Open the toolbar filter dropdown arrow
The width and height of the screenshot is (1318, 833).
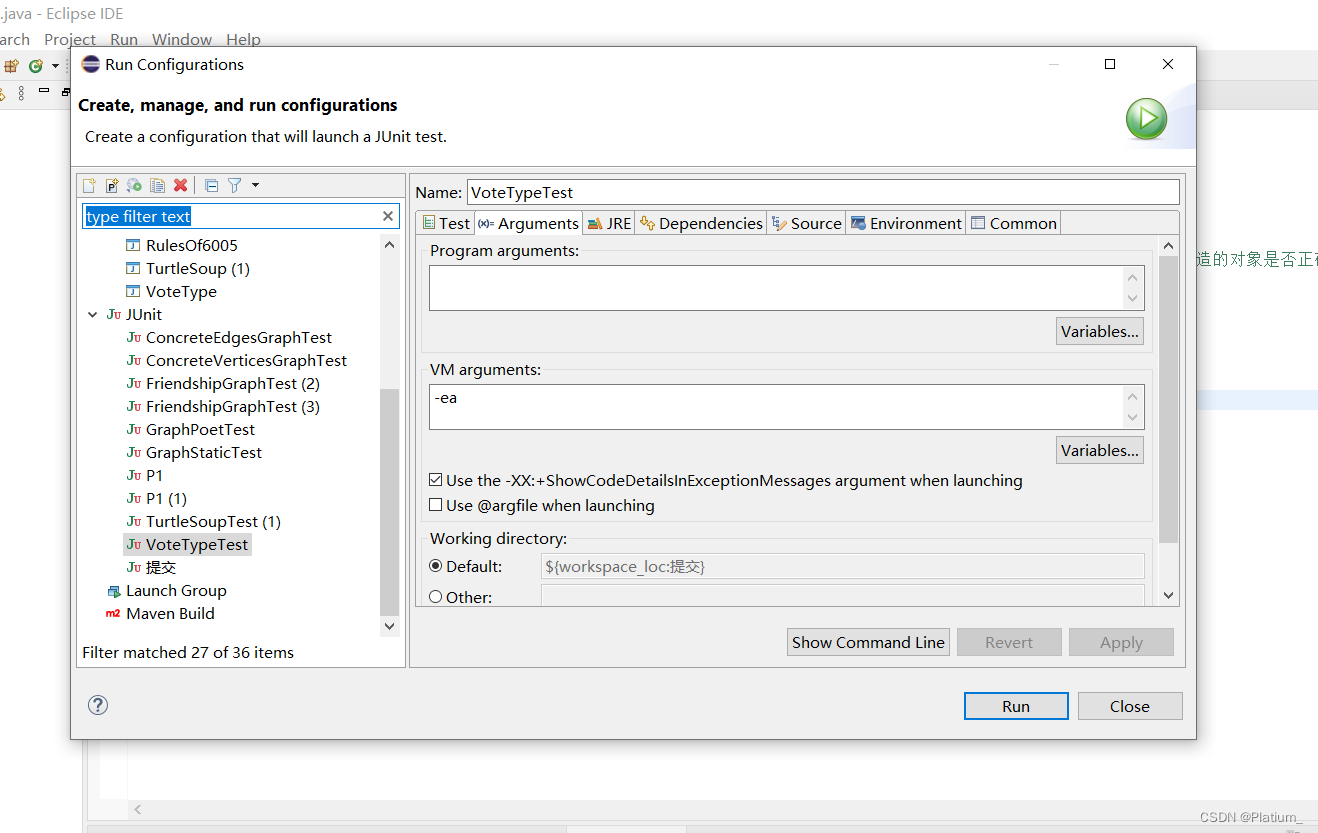256,185
